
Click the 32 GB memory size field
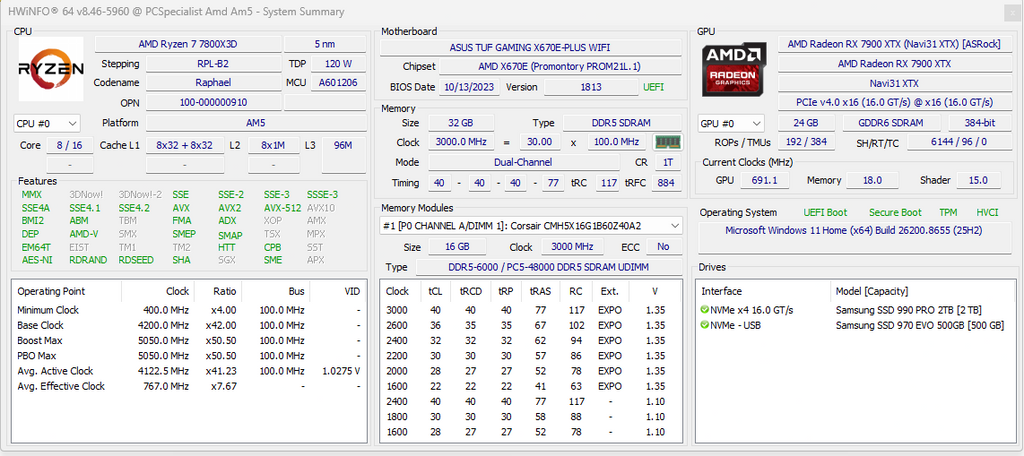click(x=461, y=123)
